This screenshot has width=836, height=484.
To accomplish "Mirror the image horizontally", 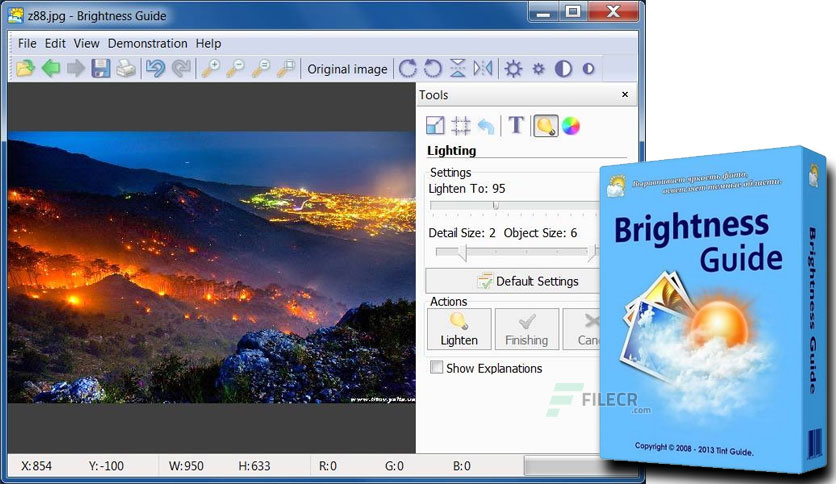I will [x=483, y=68].
